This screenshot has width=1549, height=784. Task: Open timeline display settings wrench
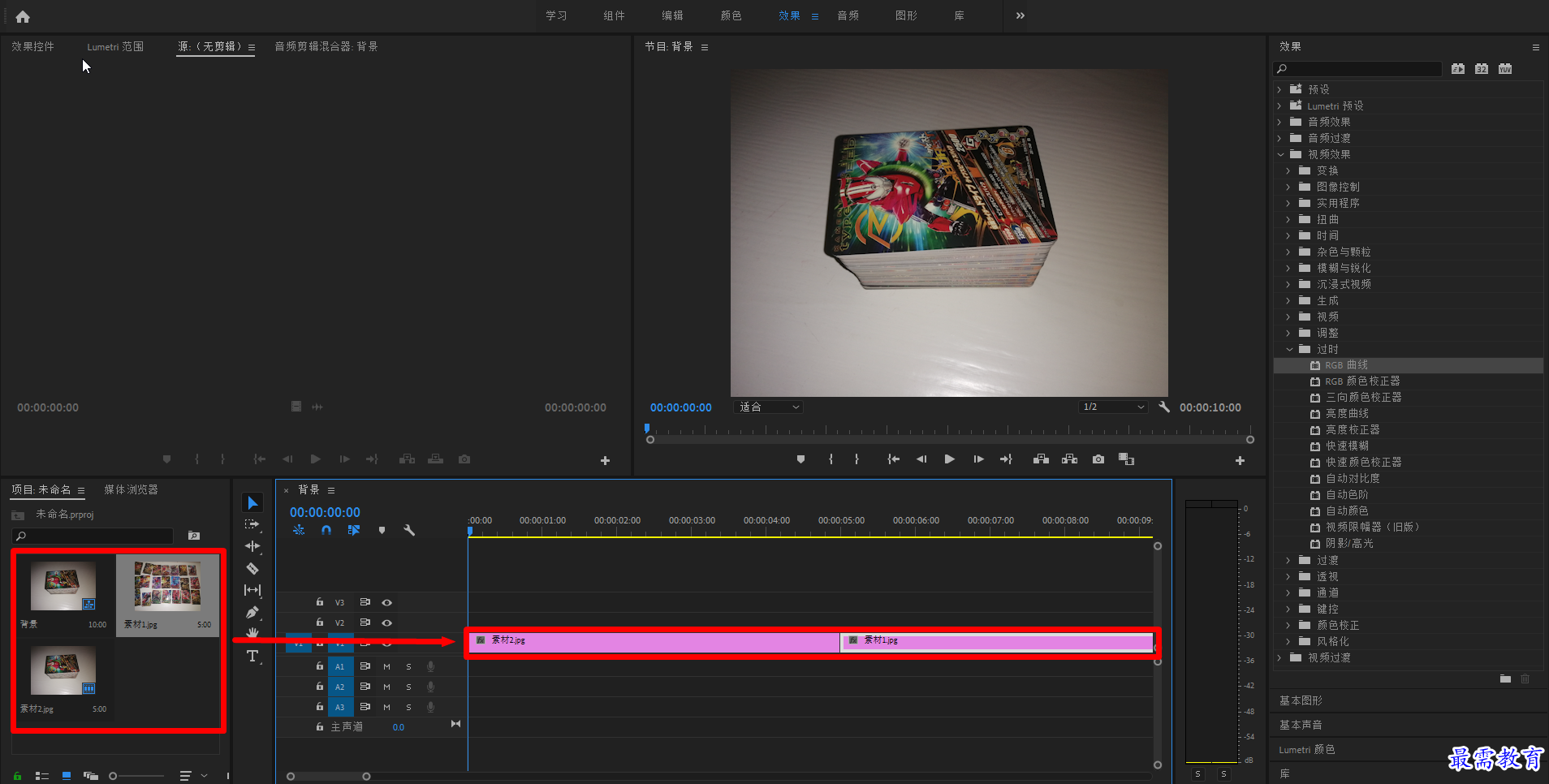[x=409, y=530]
